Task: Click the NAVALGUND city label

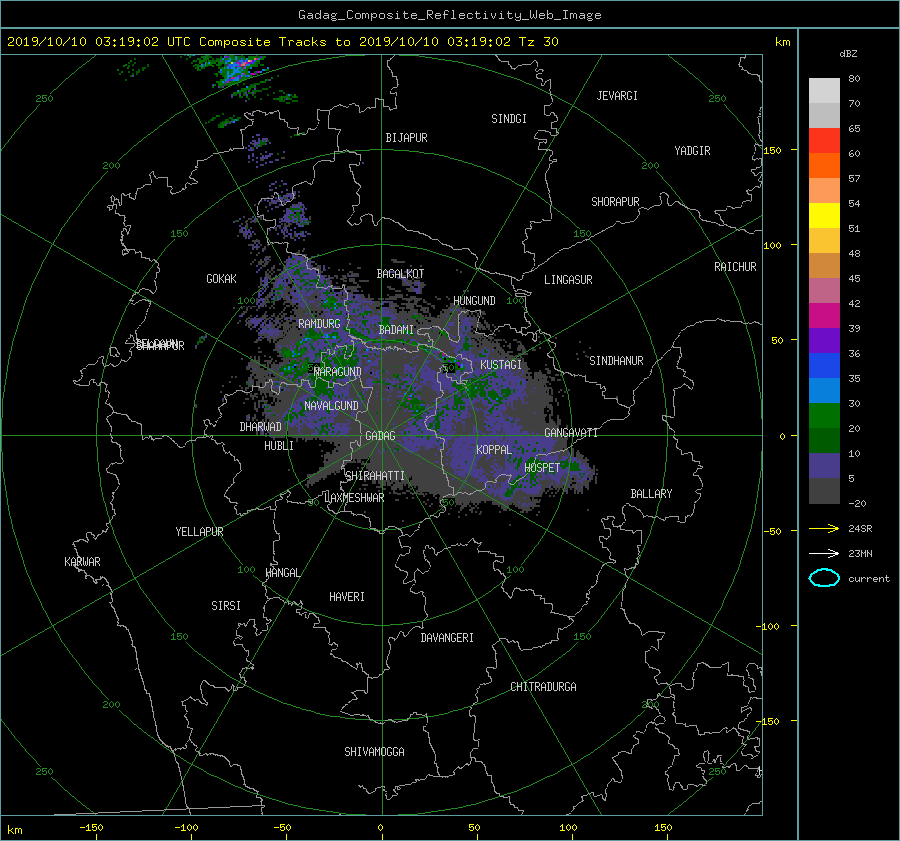Action: tap(331, 406)
